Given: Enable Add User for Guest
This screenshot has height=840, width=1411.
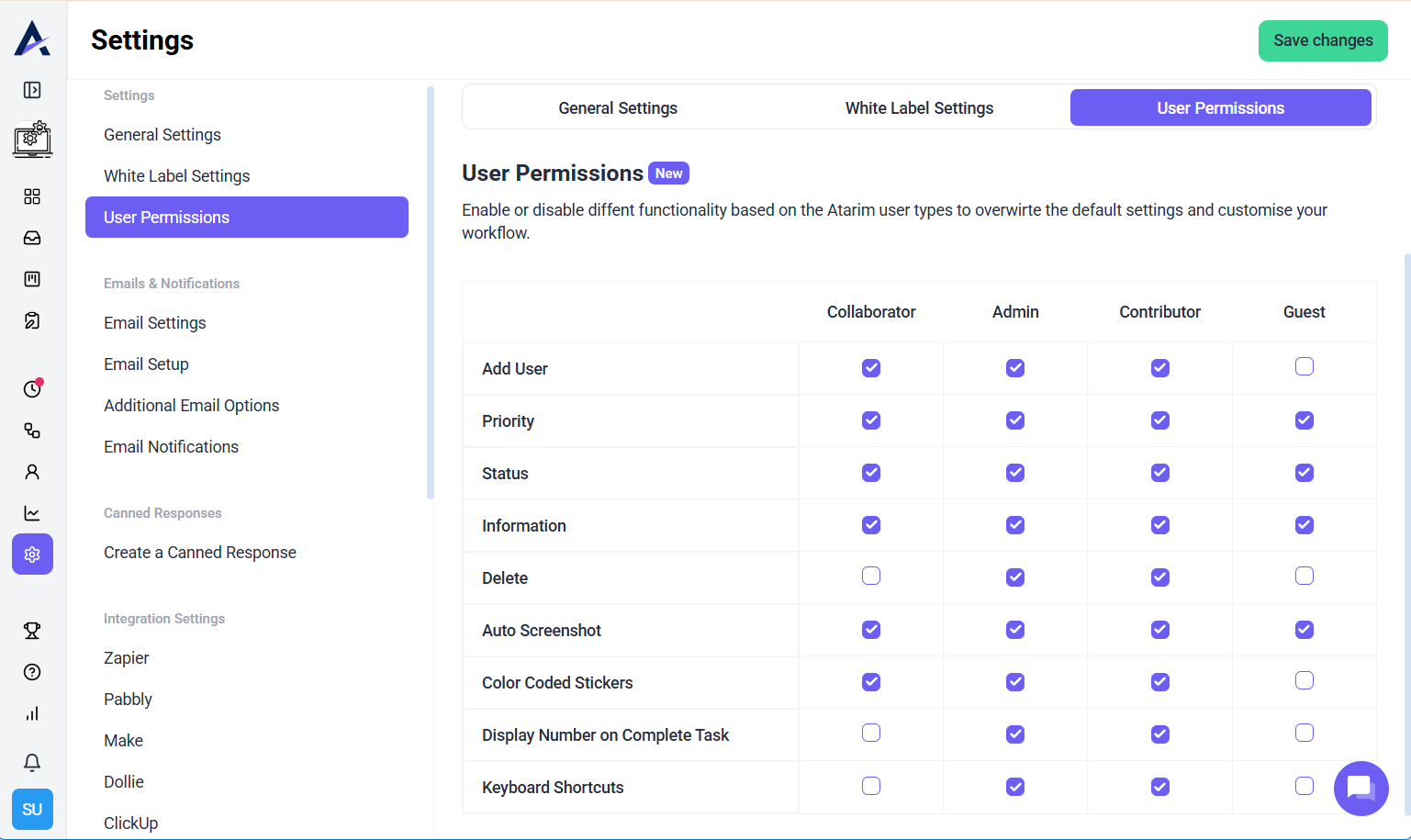Looking at the screenshot, I should (x=1304, y=367).
